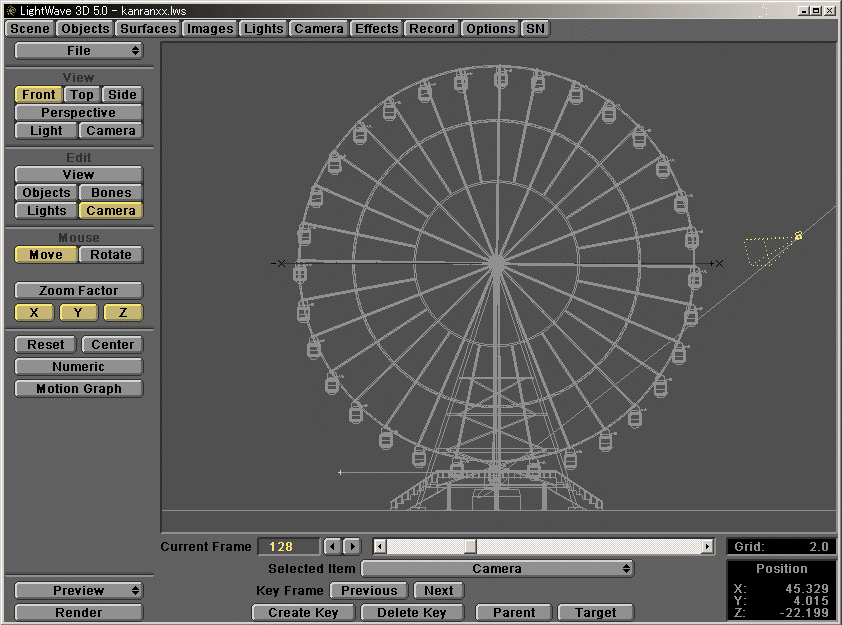Set edit mode to Bones

coord(110,192)
